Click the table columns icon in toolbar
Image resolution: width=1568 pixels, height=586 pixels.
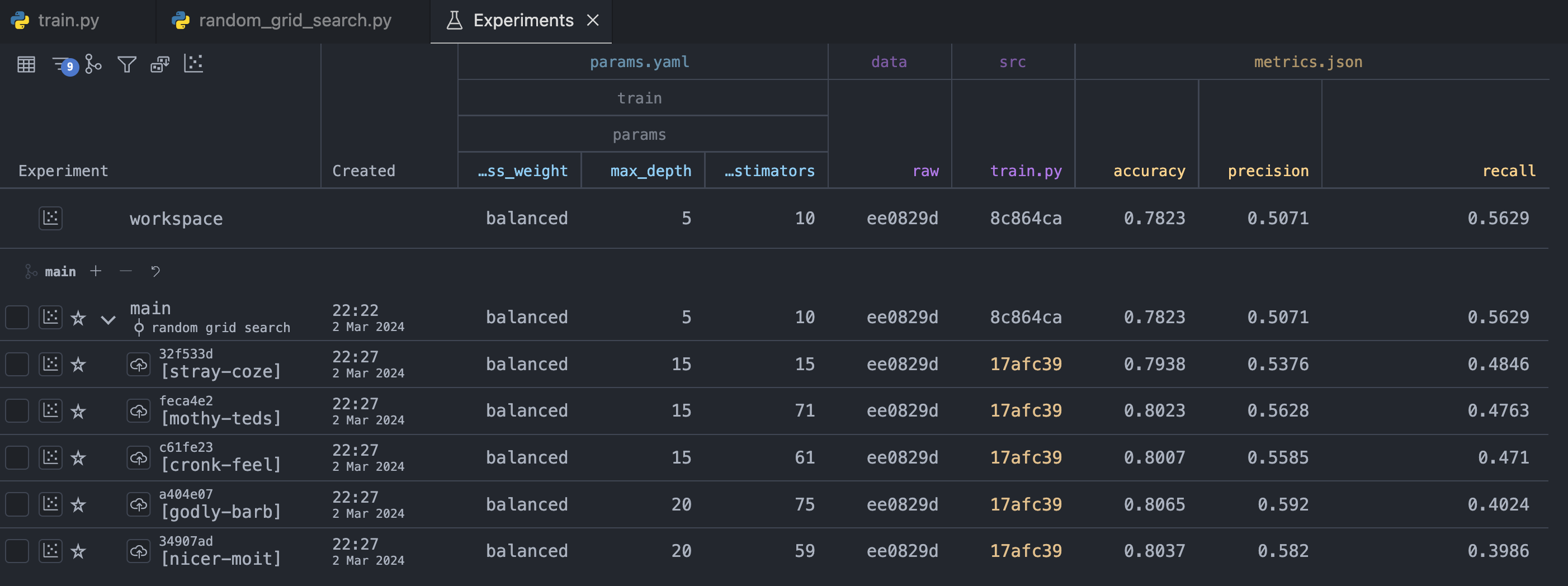[x=26, y=64]
